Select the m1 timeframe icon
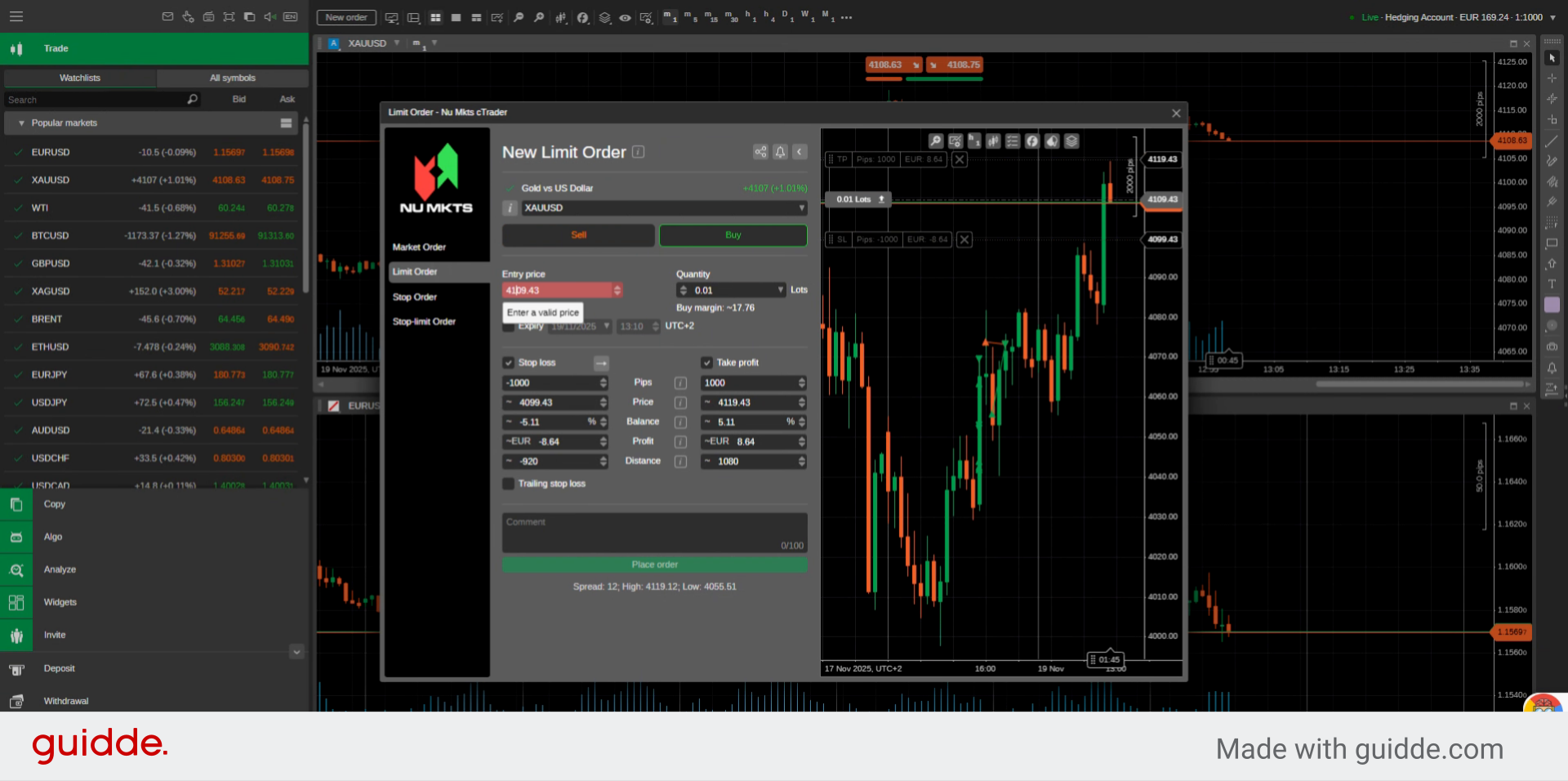Screen dimensions: 1568x781 670,17
